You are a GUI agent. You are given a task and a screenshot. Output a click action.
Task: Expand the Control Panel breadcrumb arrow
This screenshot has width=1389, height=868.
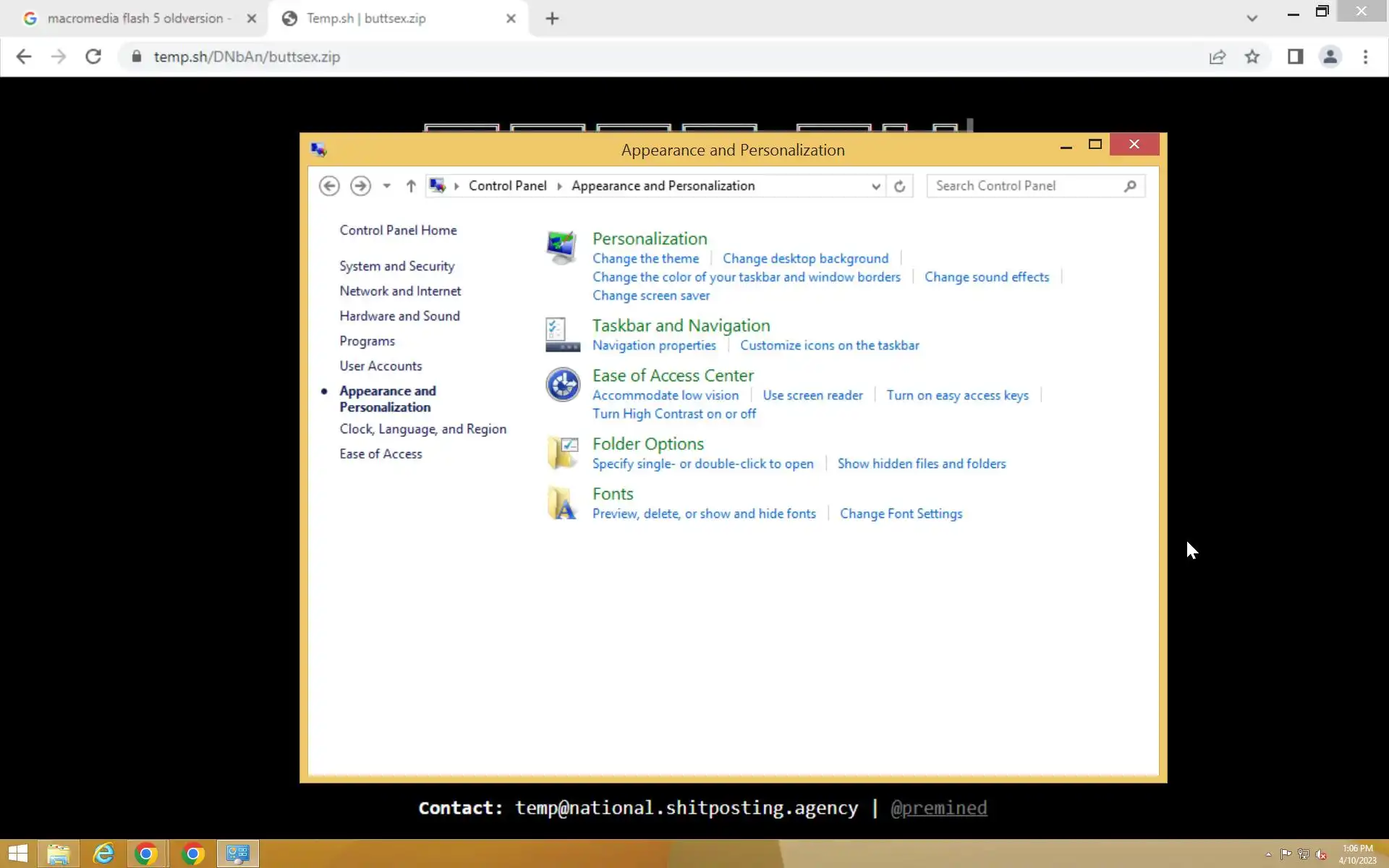click(559, 186)
